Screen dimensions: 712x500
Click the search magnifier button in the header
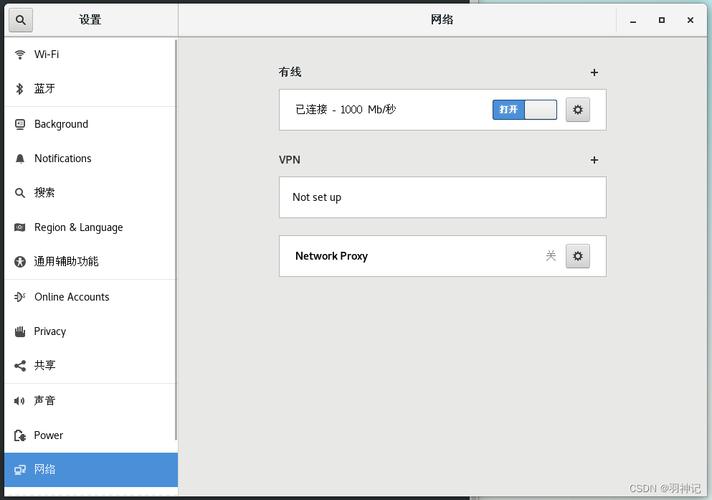point(20,20)
